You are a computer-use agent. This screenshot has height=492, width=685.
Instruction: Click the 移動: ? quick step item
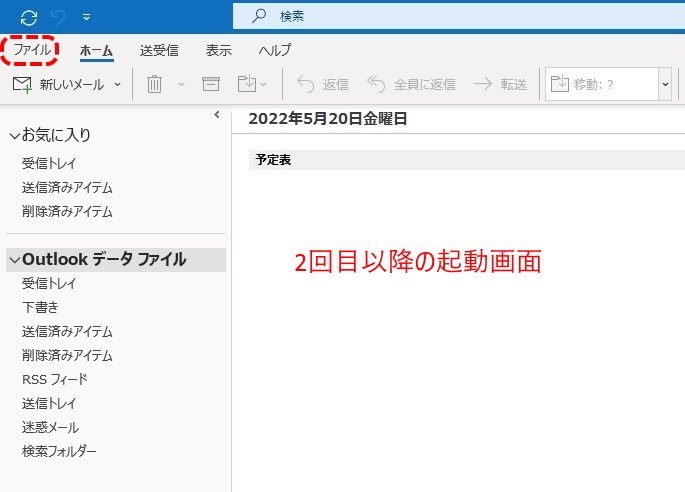pos(602,84)
